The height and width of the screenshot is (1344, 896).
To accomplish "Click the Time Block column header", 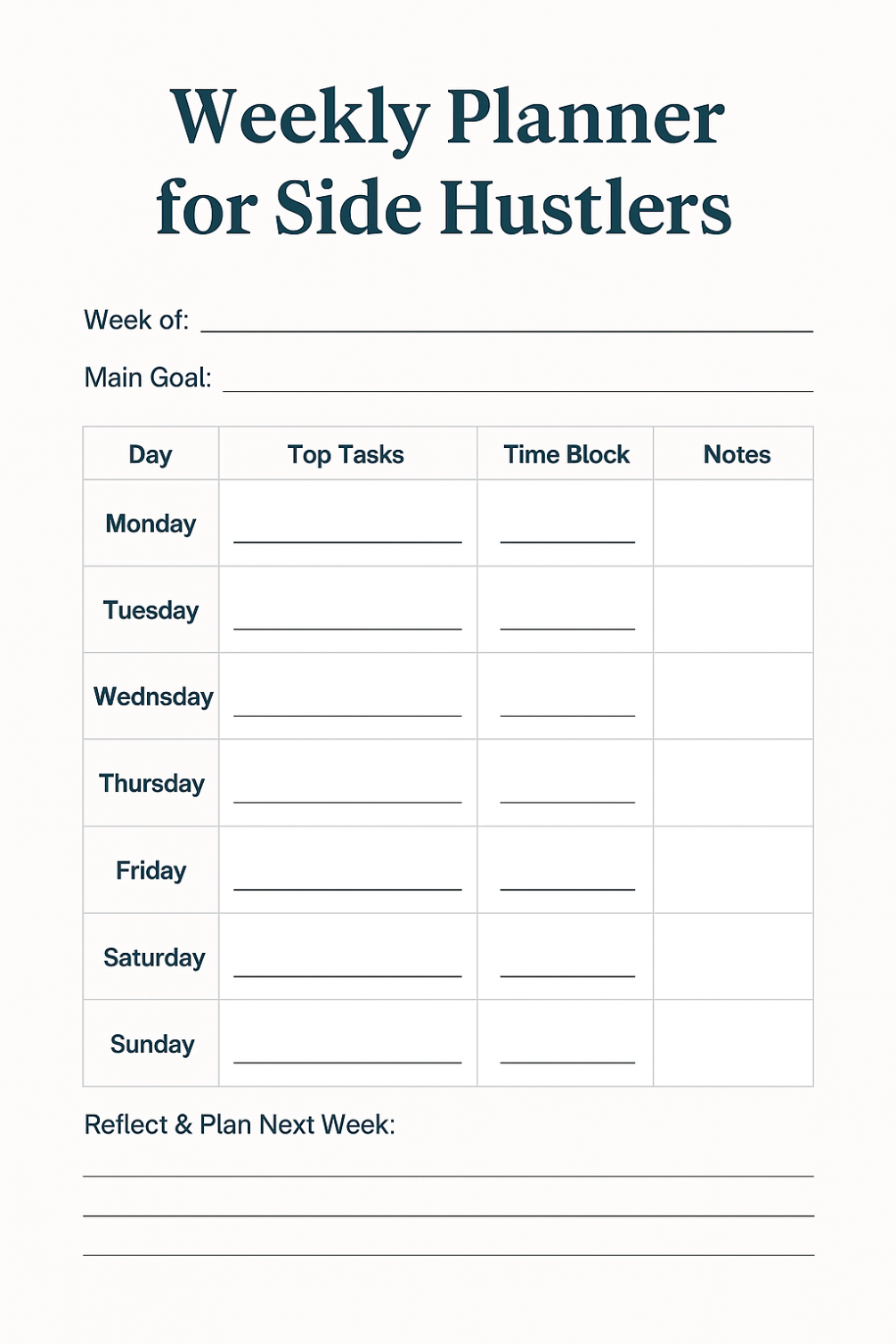I will click(x=566, y=454).
